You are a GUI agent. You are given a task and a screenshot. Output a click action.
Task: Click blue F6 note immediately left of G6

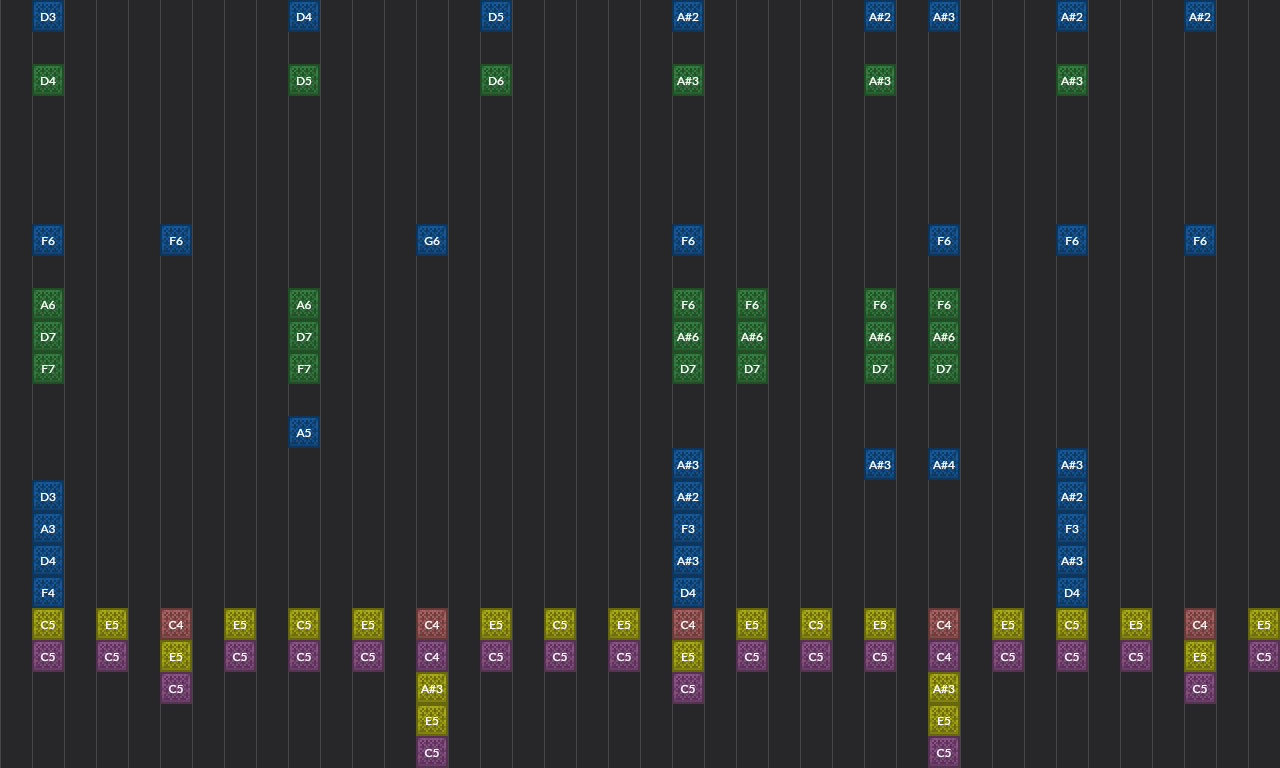coord(176,241)
